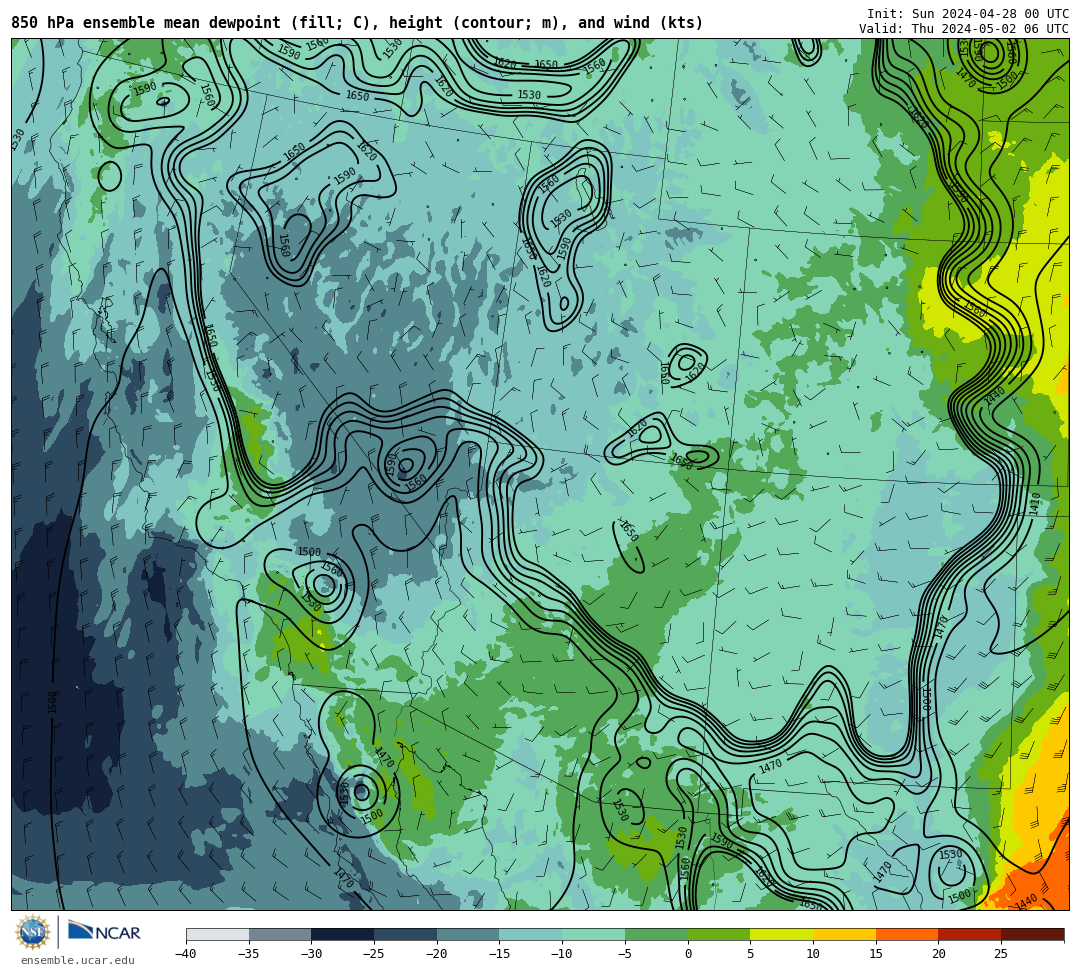The width and height of the screenshot is (1080, 973).
Task: Click the -30 colorbar tick label
Action: (x=311, y=954)
